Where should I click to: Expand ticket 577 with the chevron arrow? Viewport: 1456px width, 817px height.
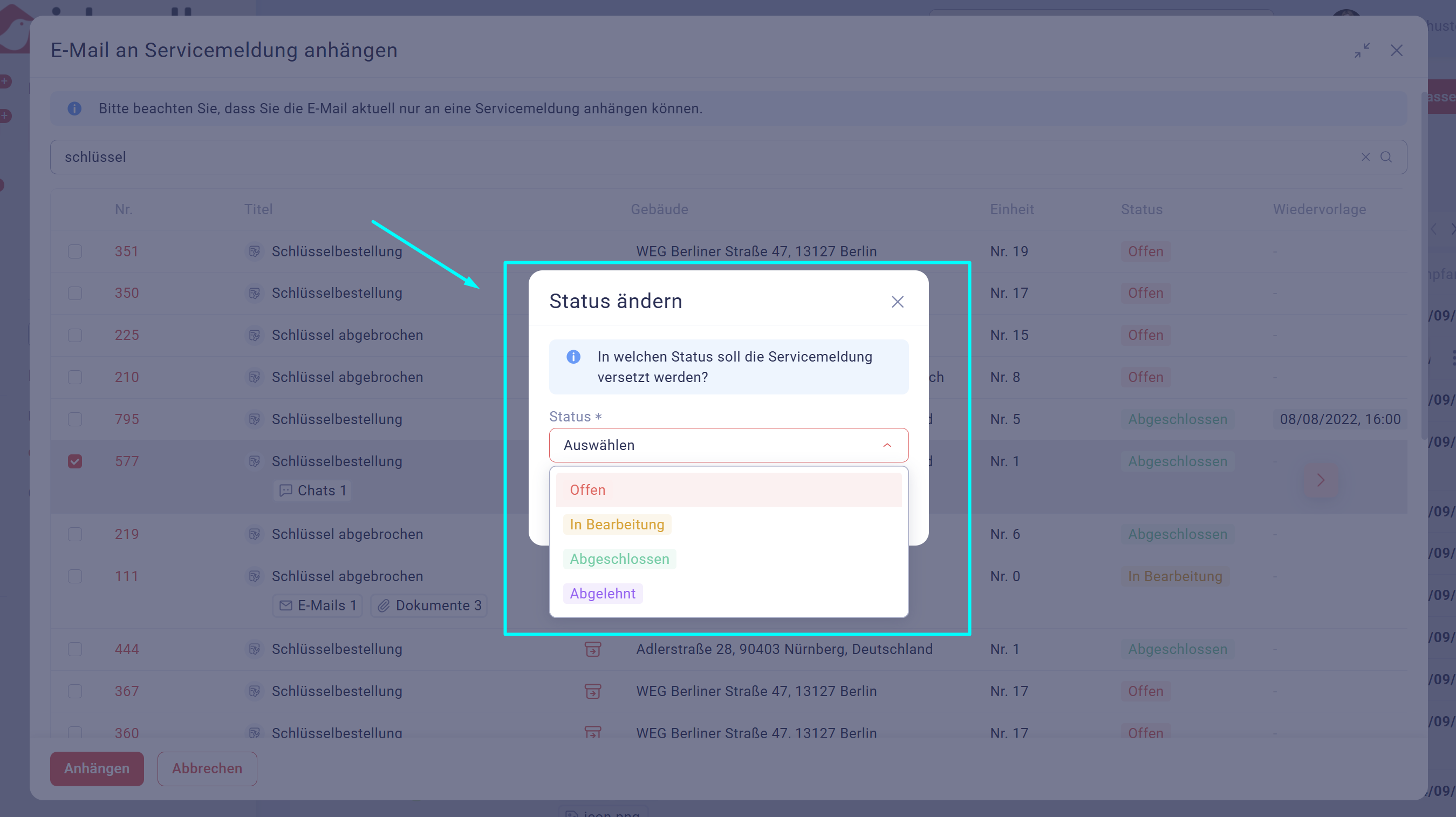click(1321, 480)
